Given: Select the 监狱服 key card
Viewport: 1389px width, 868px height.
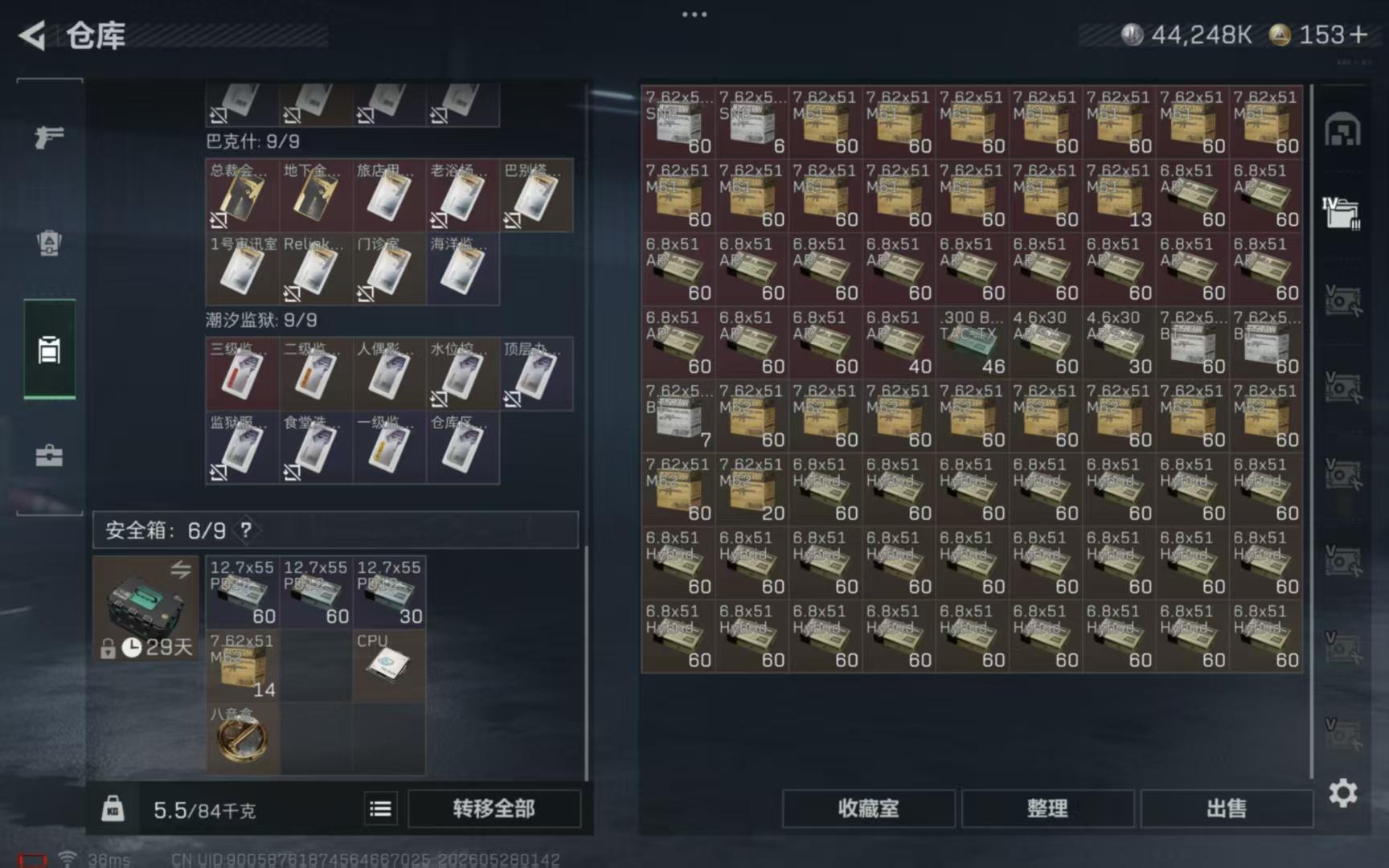Looking at the screenshot, I should [242, 448].
